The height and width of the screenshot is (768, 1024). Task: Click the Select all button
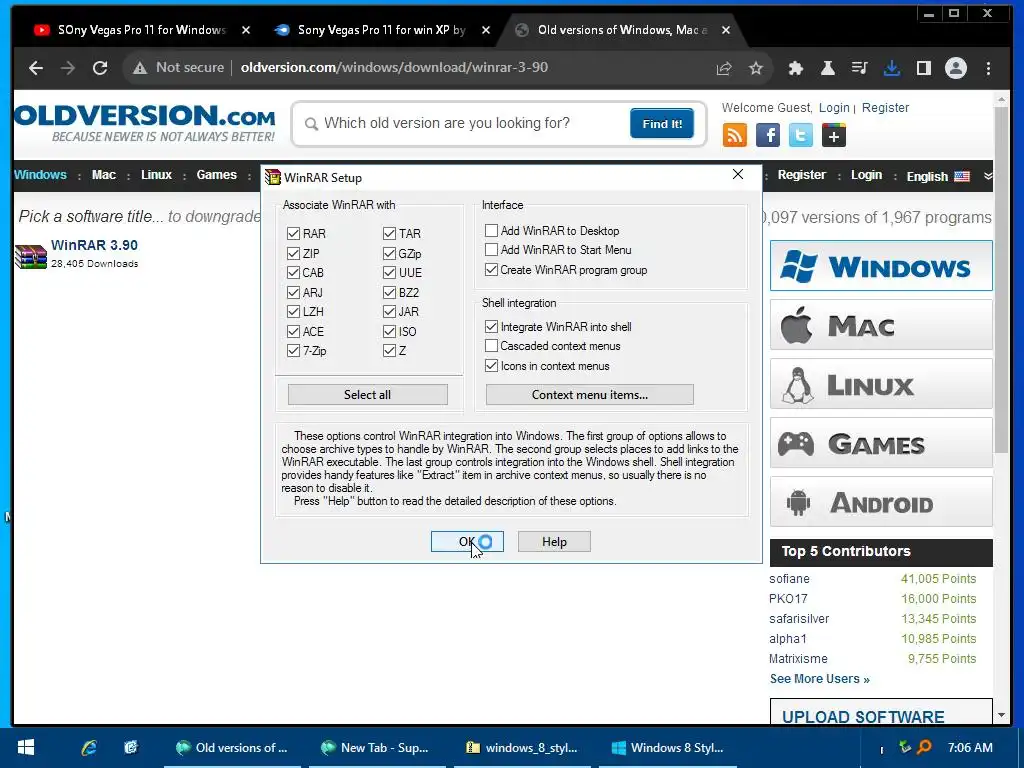[368, 394]
